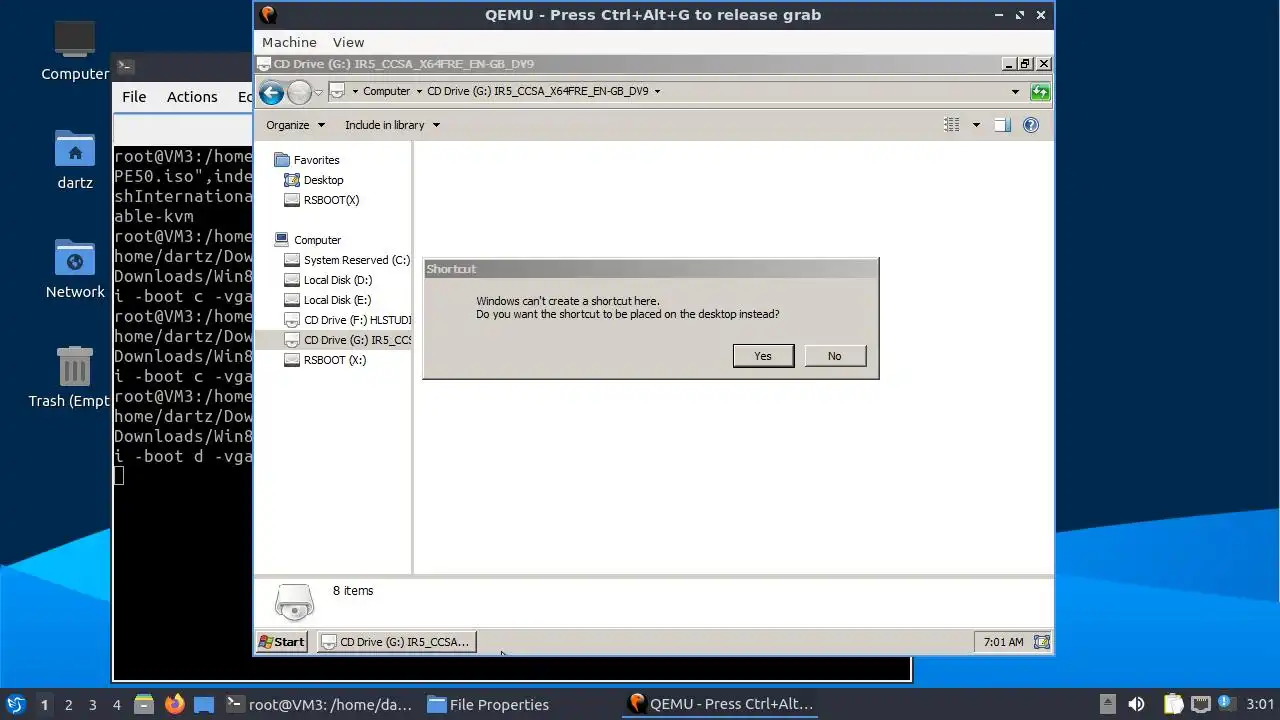Click the guest system tray icon beside clock
The image size is (1280, 720).
pos(1041,642)
